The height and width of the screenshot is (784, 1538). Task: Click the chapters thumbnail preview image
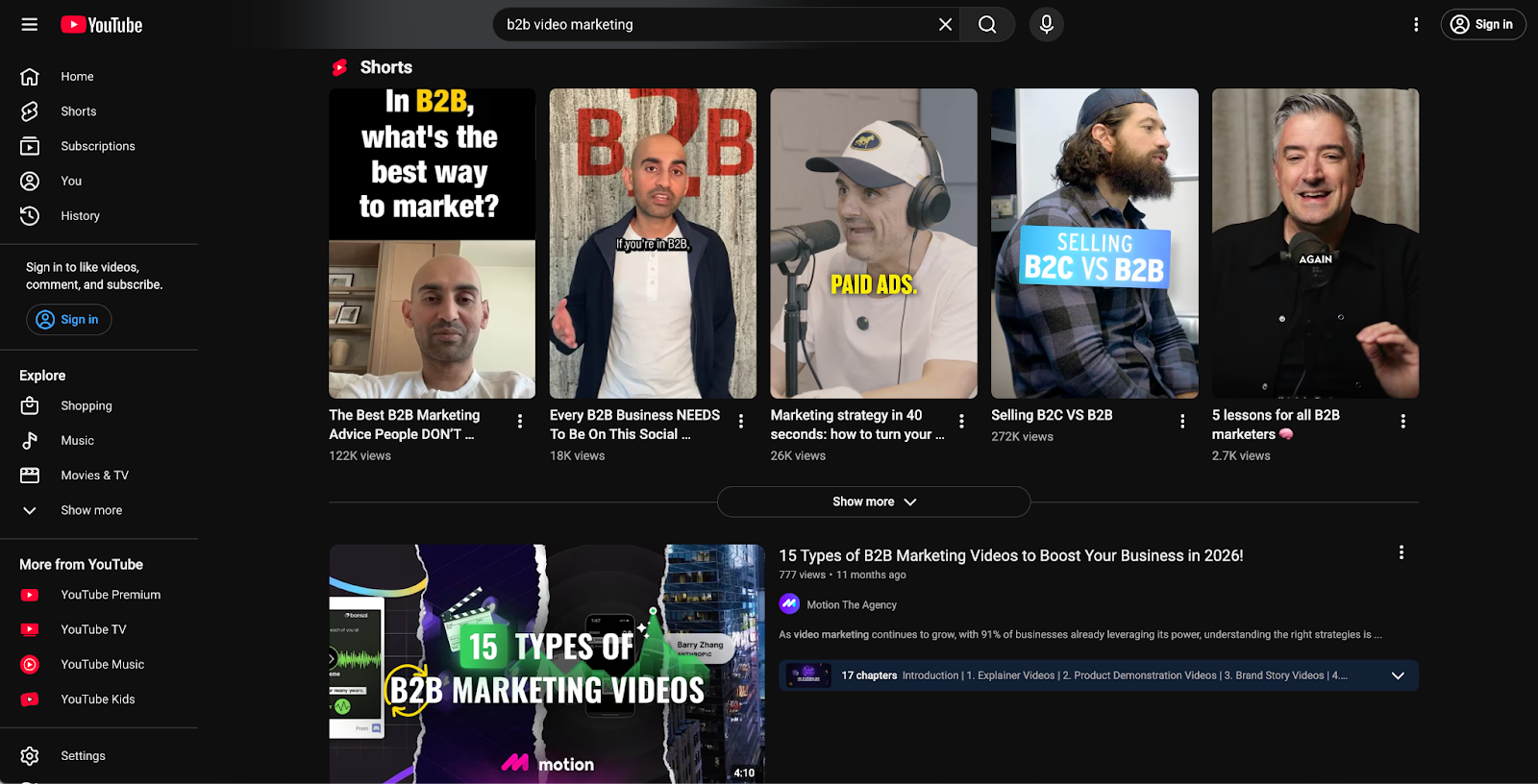pyautogui.click(x=808, y=675)
